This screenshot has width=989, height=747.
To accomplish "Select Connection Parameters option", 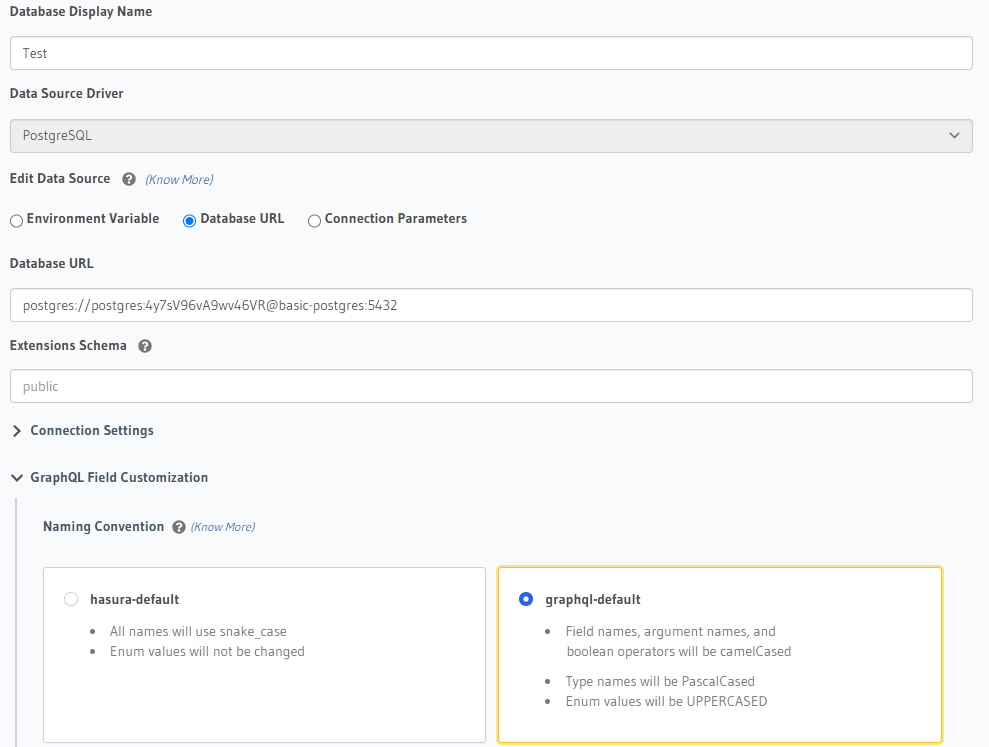I will (313, 219).
